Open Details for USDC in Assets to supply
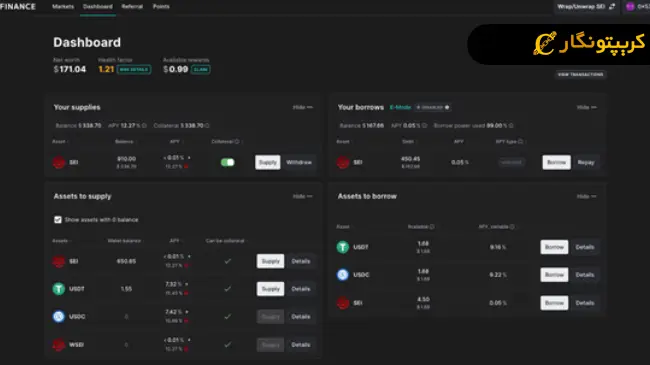The image size is (650, 365). tap(301, 316)
